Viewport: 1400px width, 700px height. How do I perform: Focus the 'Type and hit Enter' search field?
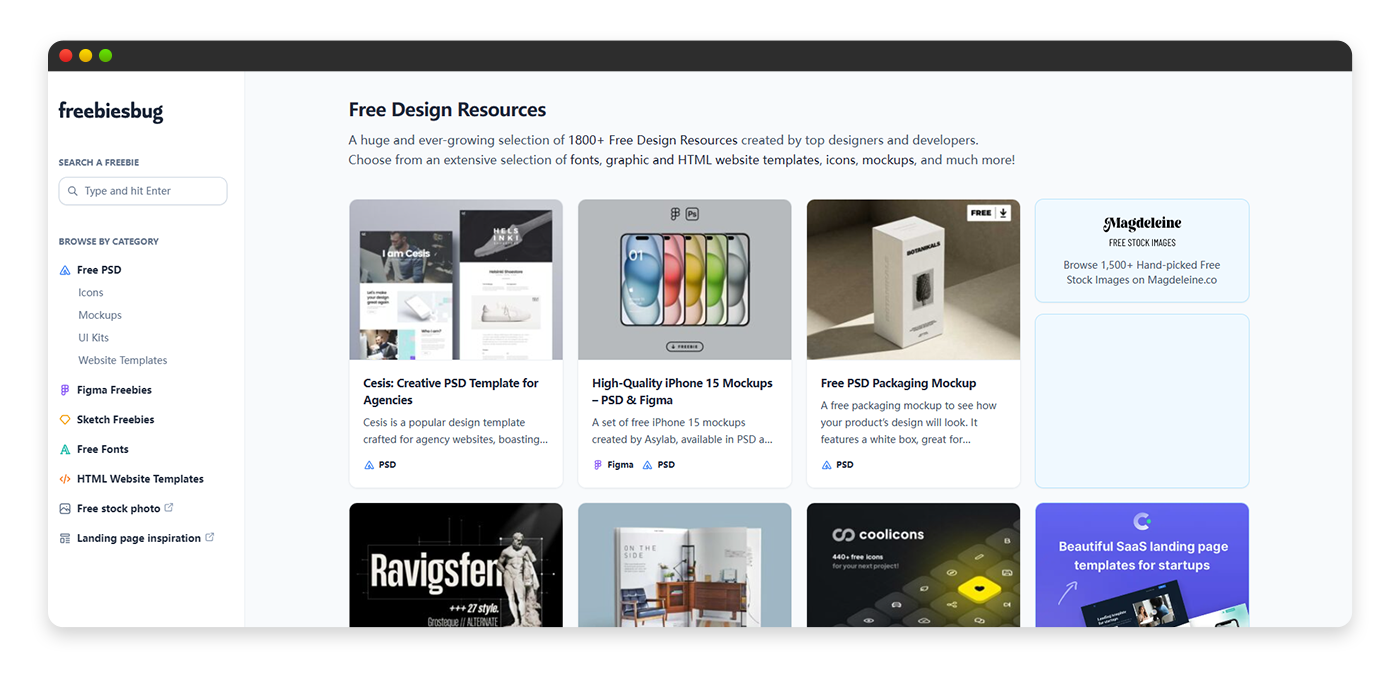click(150, 191)
